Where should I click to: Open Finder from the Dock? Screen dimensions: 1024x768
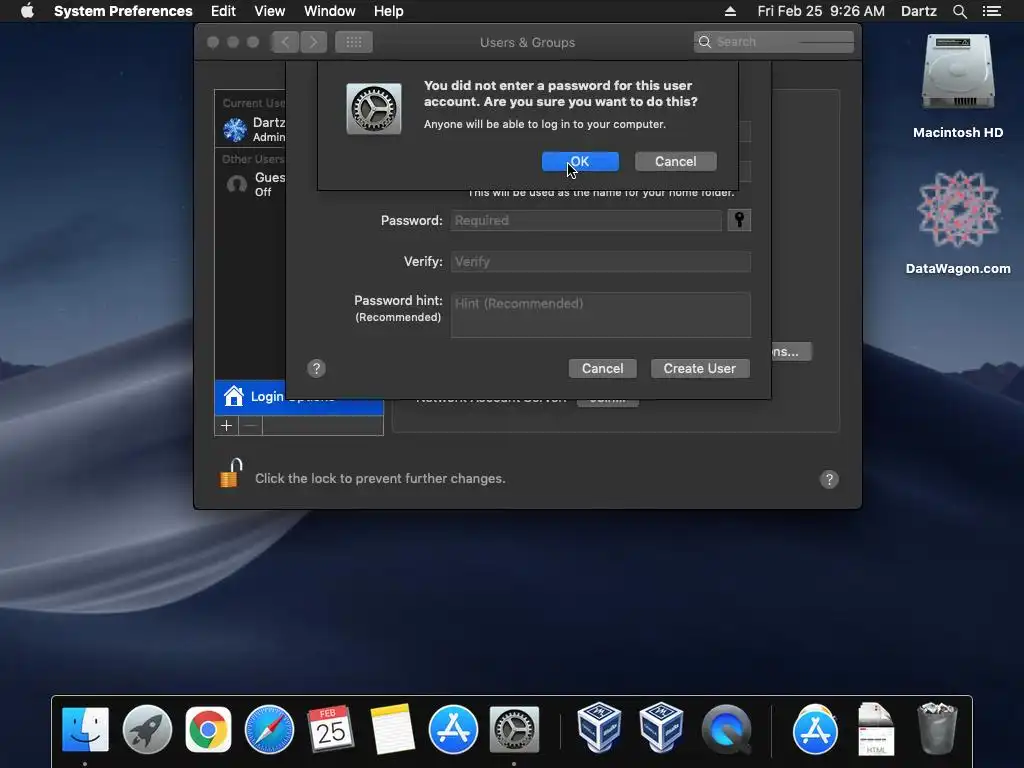(x=86, y=729)
